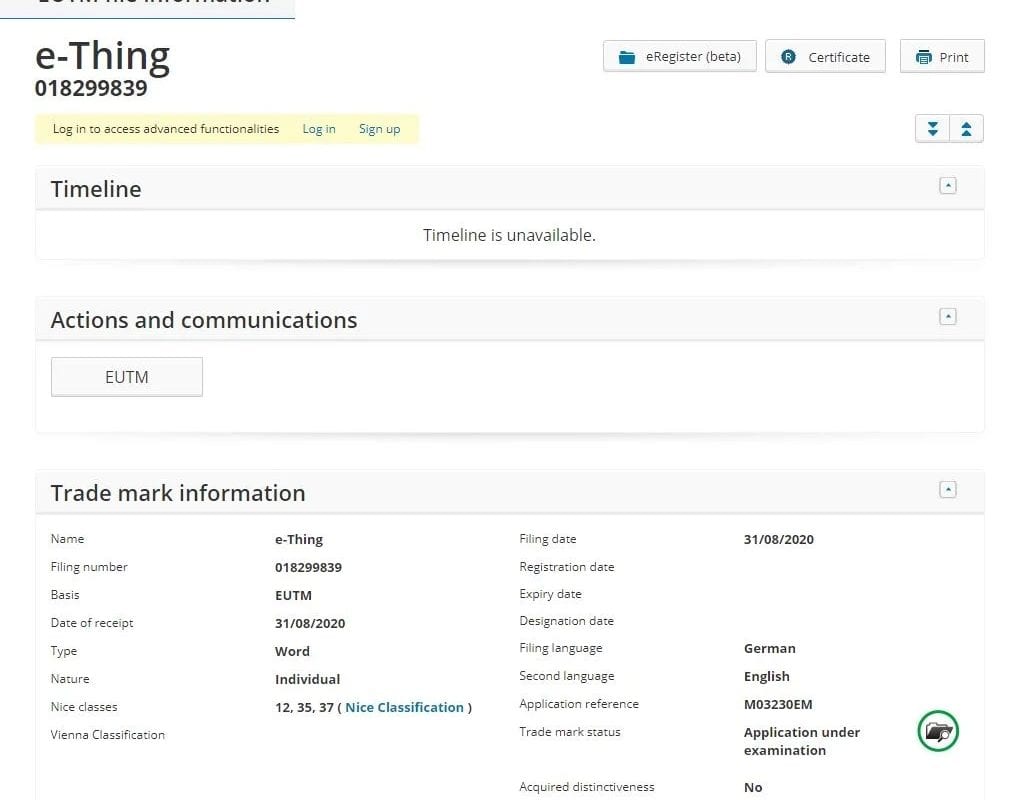Select the Acquired distinctiveness value No
This screenshot has height=800, width=1018.
(x=753, y=787)
